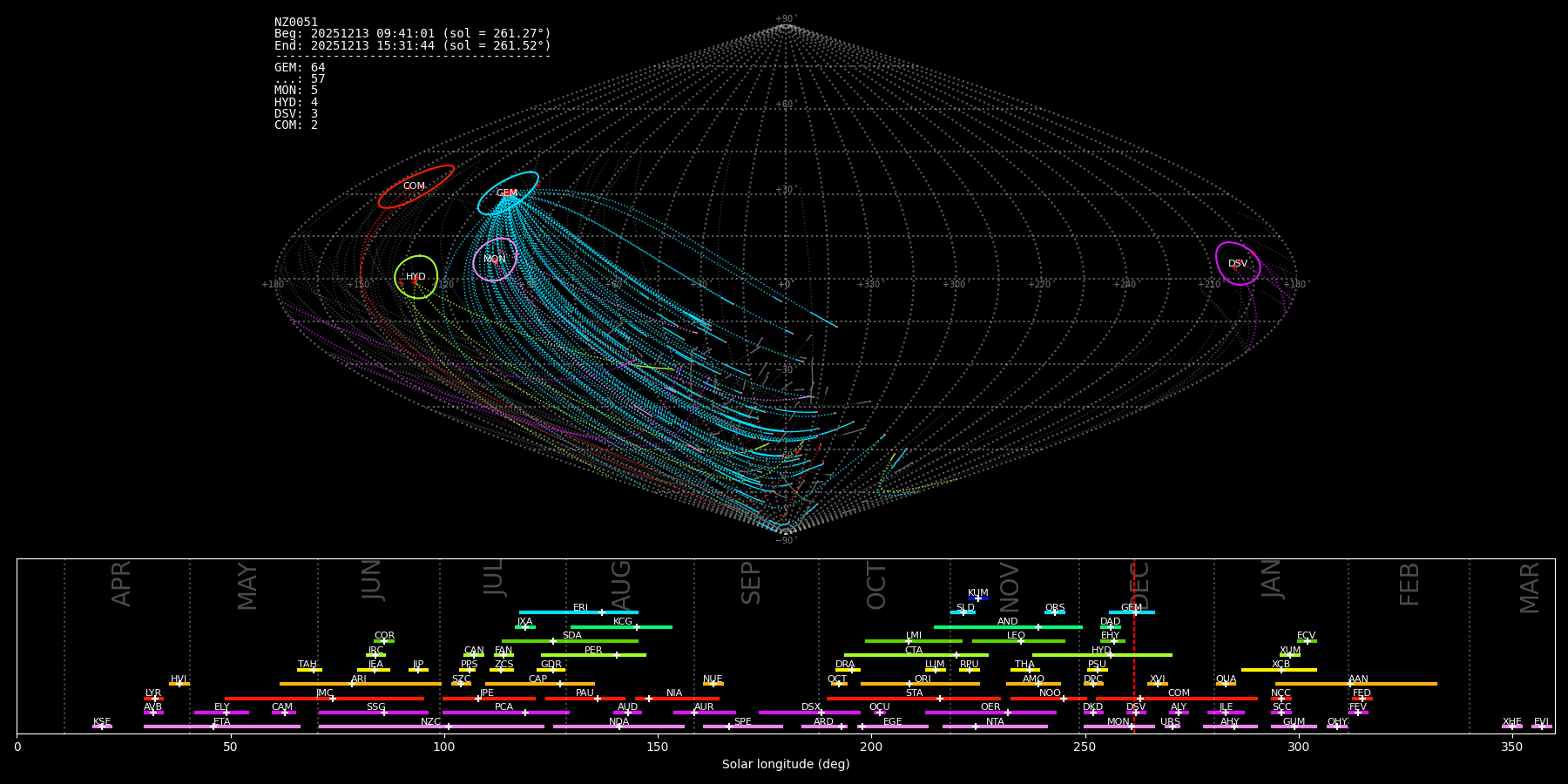The width and height of the screenshot is (1568, 784).
Task: Select the SSG shower bar in the timeline
Action: (x=373, y=713)
